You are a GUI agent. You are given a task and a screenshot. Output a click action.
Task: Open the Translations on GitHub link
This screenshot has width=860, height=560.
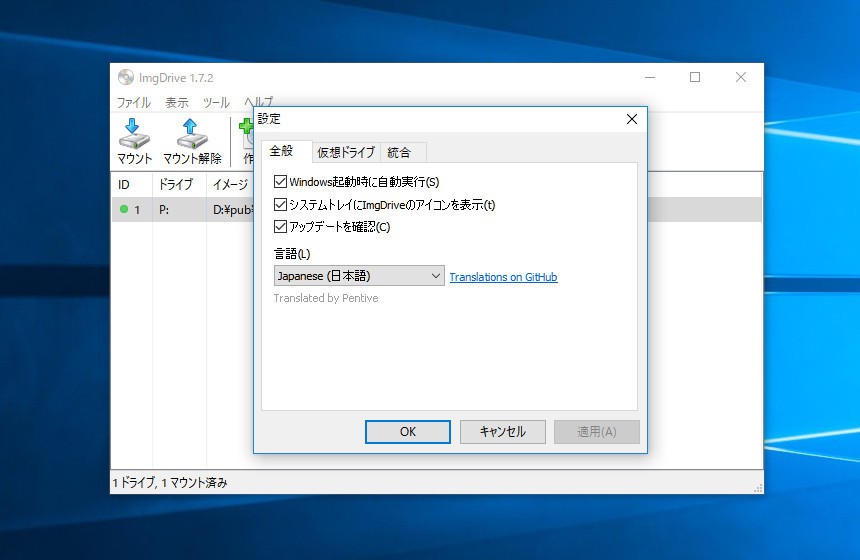(503, 277)
